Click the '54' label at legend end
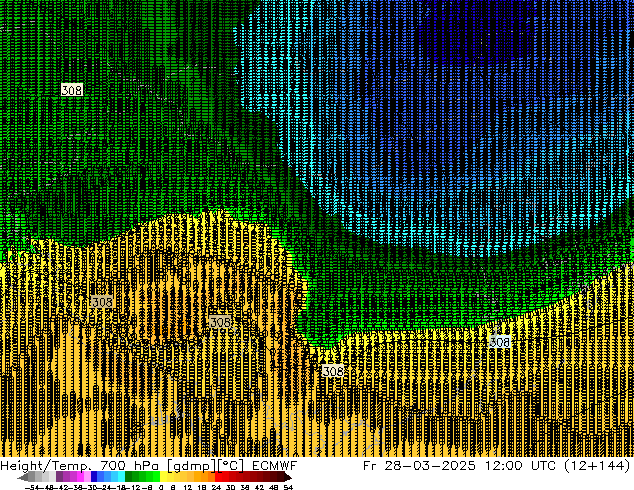Viewport: 634px width, 490px height. 288,487
